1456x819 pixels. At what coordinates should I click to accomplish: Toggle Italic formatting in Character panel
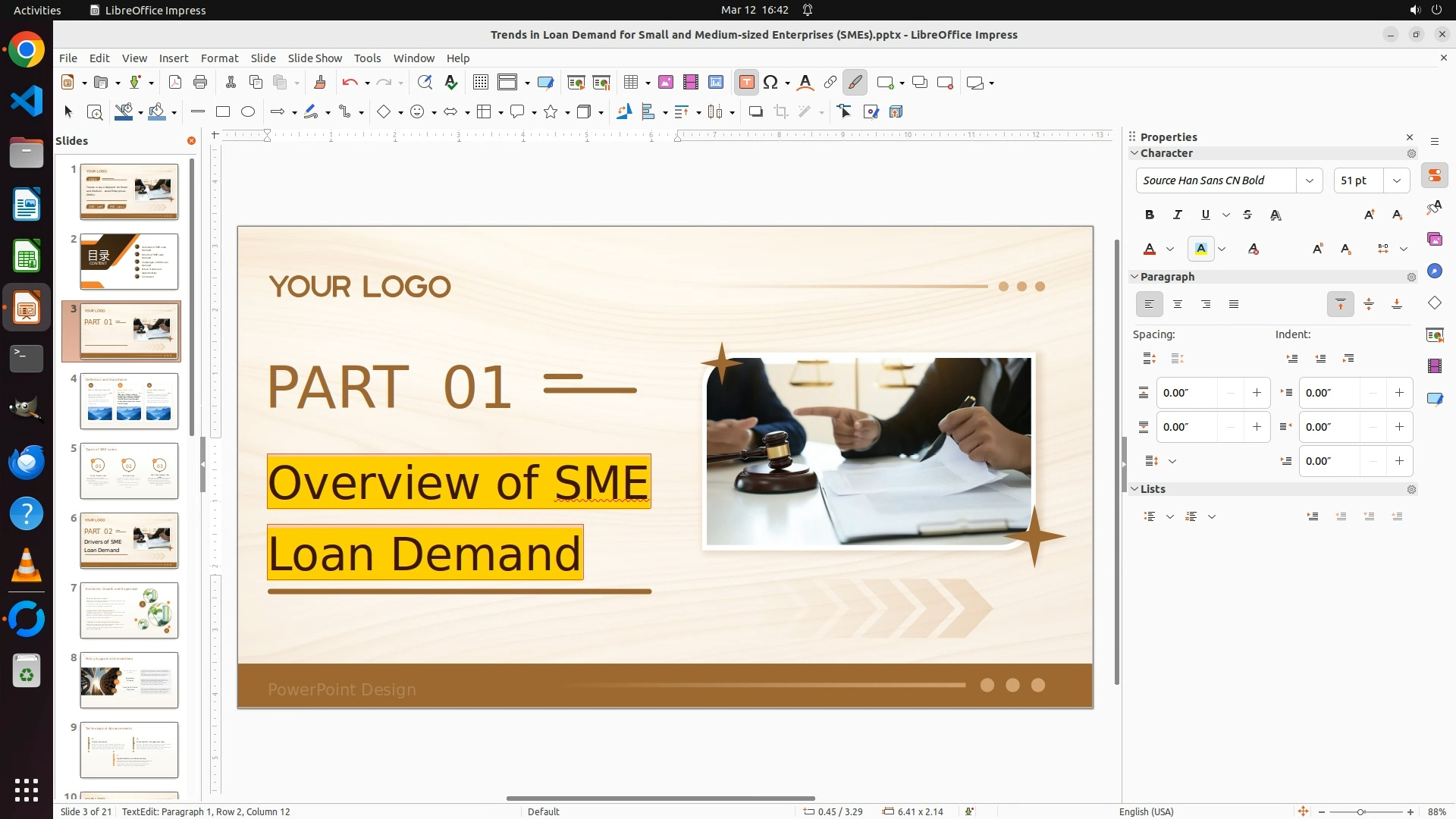[1178, 215]
